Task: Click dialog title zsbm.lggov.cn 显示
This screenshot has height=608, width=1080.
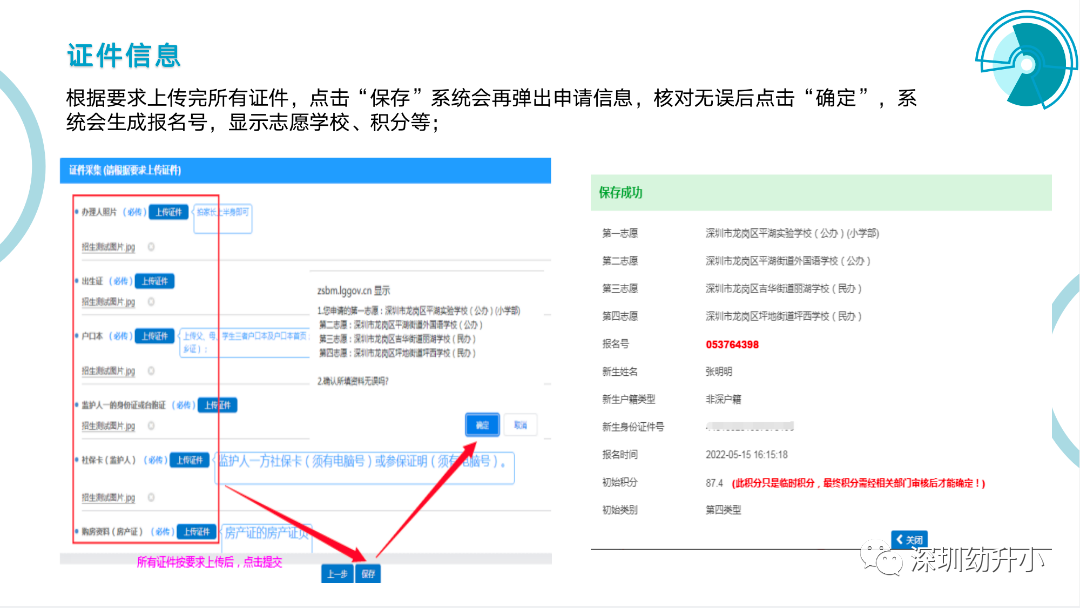Action: pos(353,291)
